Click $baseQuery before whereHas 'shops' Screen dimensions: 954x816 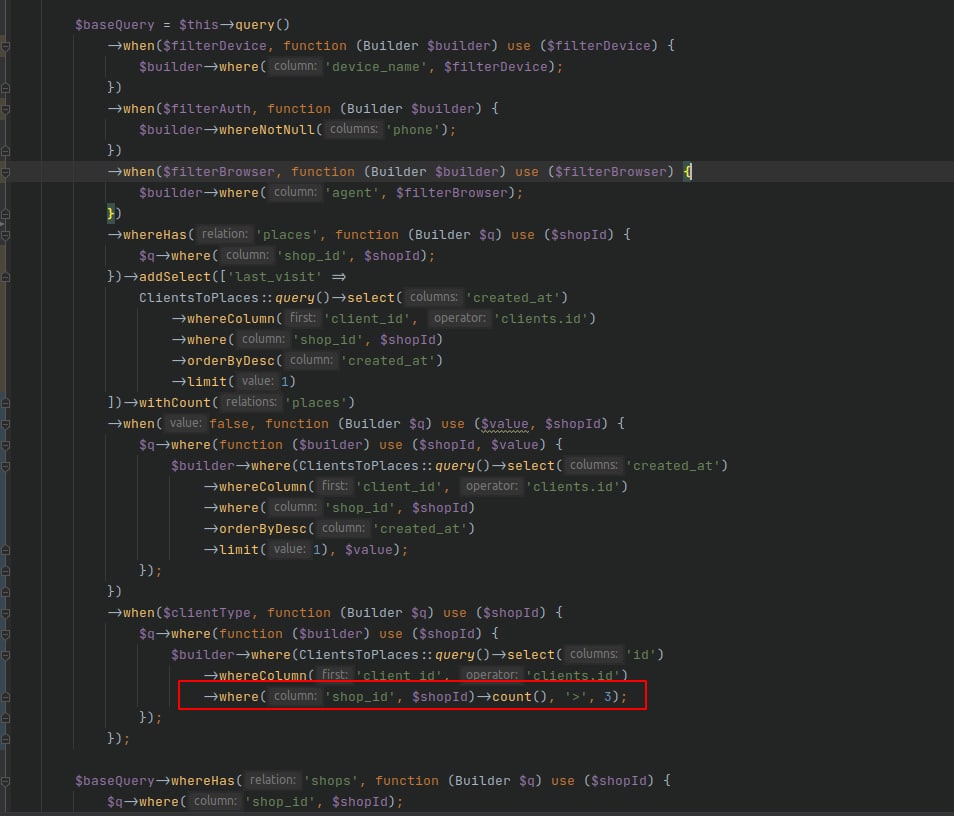[115, 781]
